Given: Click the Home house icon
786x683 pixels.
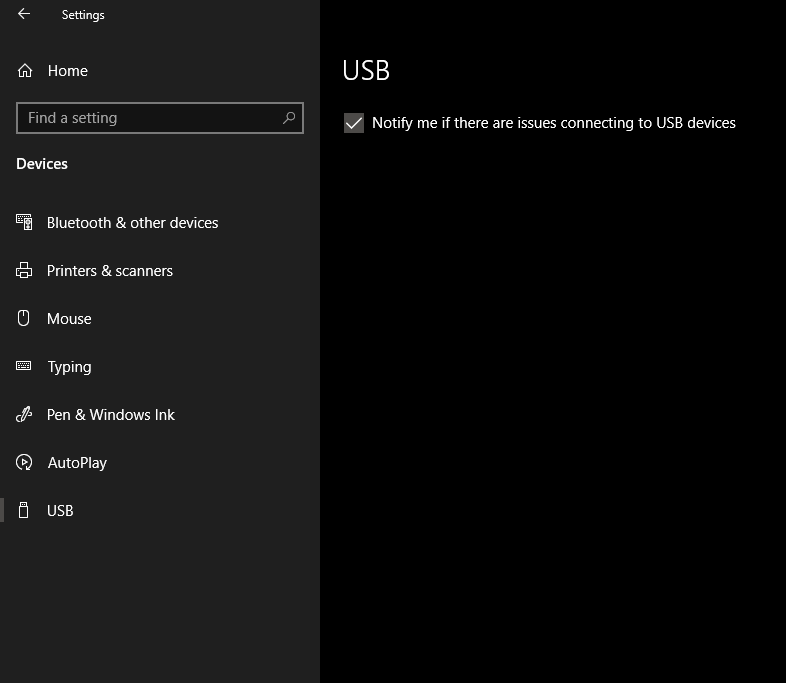Looking at the screenshot, I should [x=25, y=71].
